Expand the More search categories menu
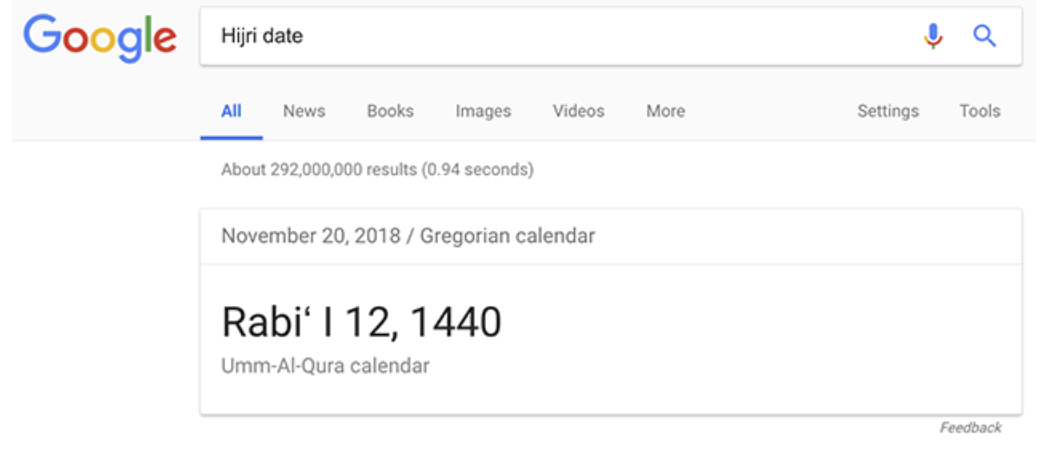Image resolution: width=1048 pixels, height=458 pixels. tap(666, 111)
